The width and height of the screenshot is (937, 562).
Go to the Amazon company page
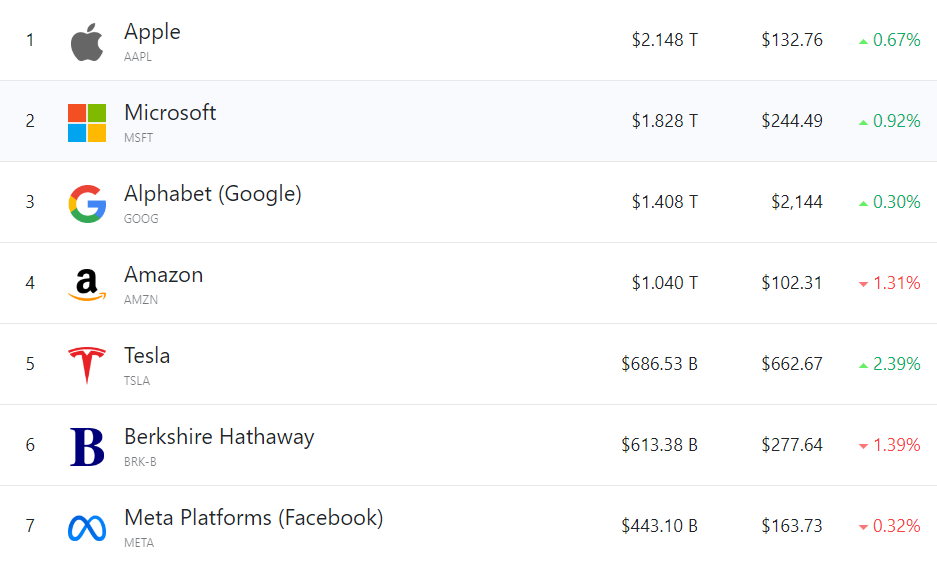click(163, 275)
